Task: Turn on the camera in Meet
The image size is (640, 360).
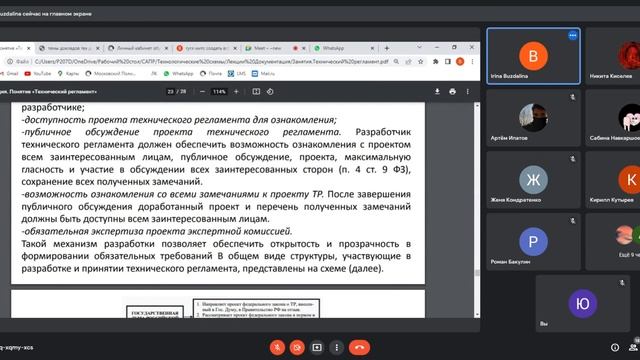Action: pyautogui.click(x=297, y=347)
